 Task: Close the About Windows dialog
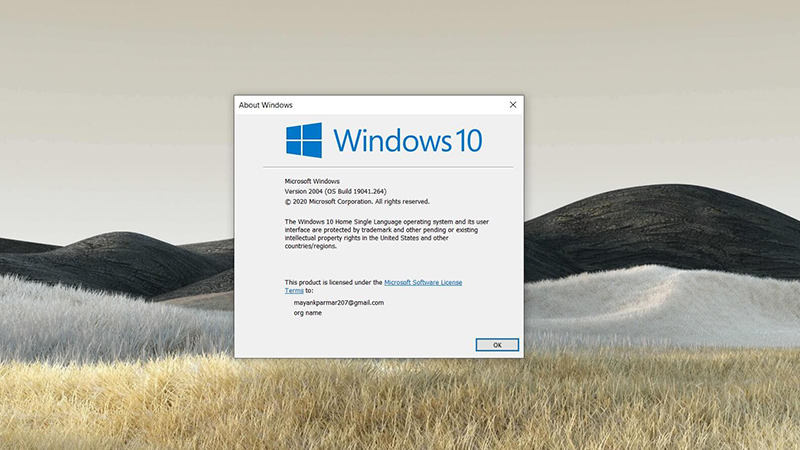tap(513, 105)
